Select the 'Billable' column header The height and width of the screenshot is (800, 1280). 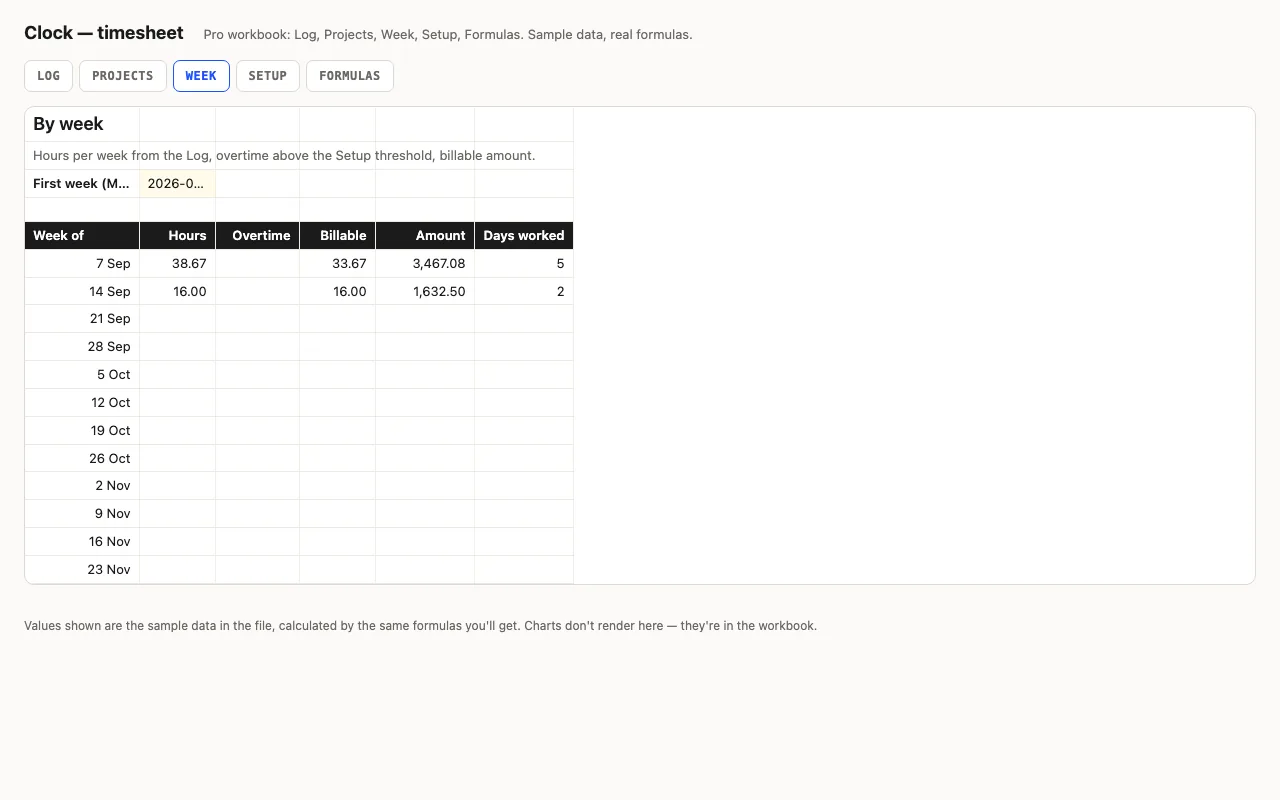click(x=337, y=236)
